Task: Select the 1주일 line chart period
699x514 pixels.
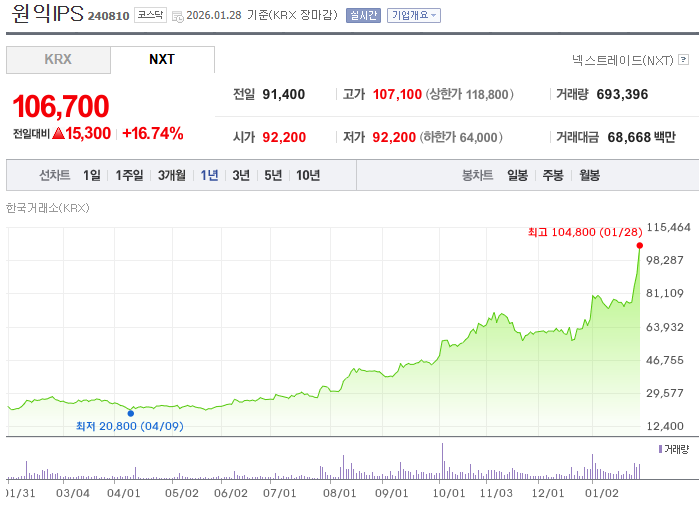Action: 129,175
